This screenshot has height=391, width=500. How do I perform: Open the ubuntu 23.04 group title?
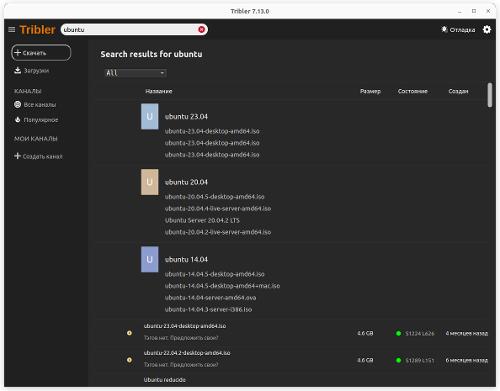point(186,117)
